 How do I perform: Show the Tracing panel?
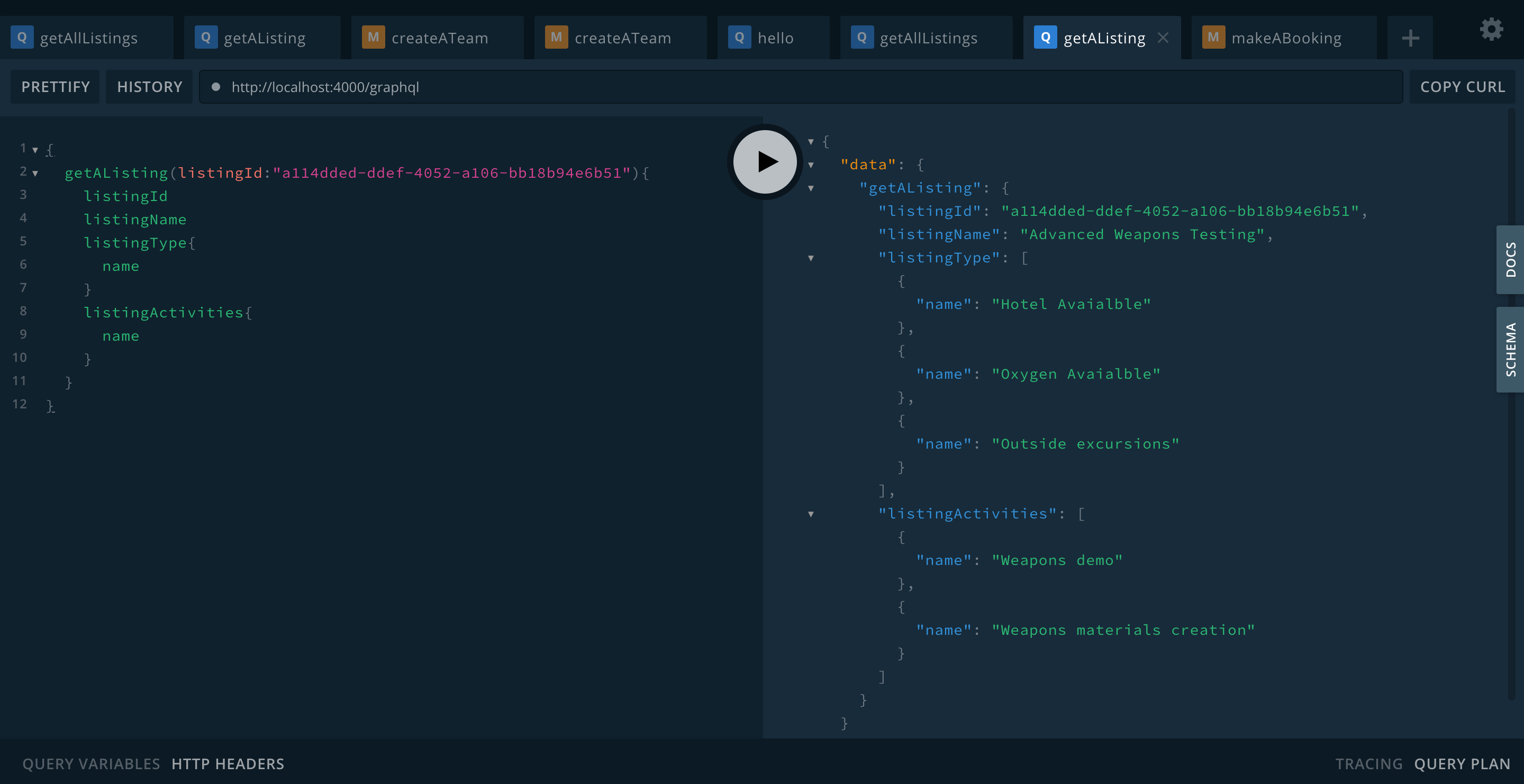click(1369, 764)
